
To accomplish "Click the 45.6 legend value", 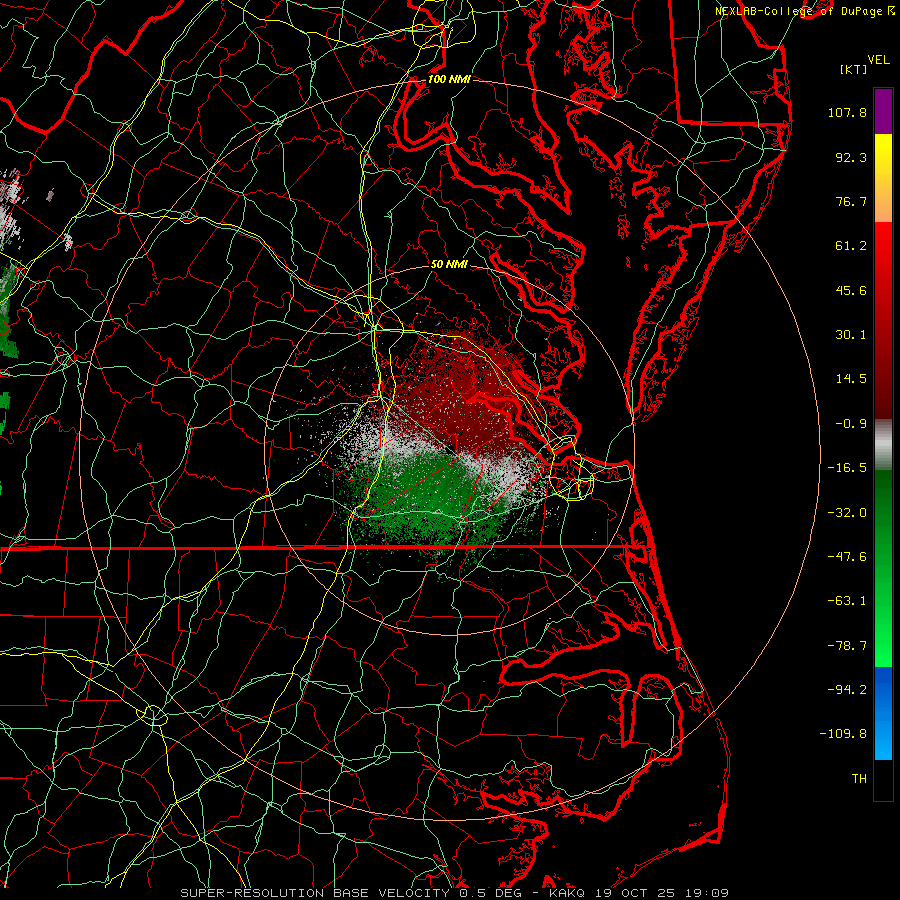I will (x=851, y=290).
